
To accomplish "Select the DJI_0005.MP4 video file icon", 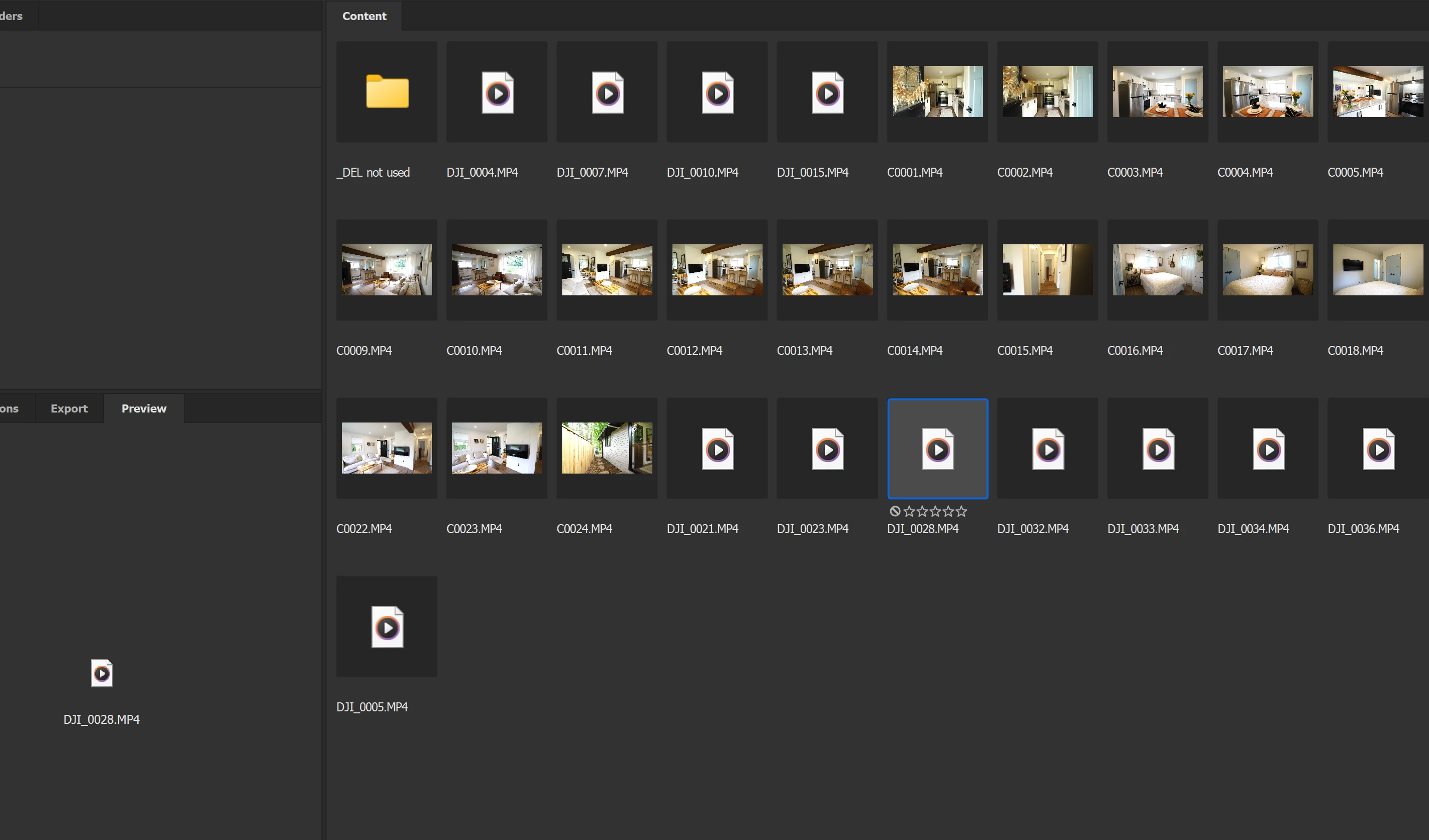I will [x=387, y=627].
